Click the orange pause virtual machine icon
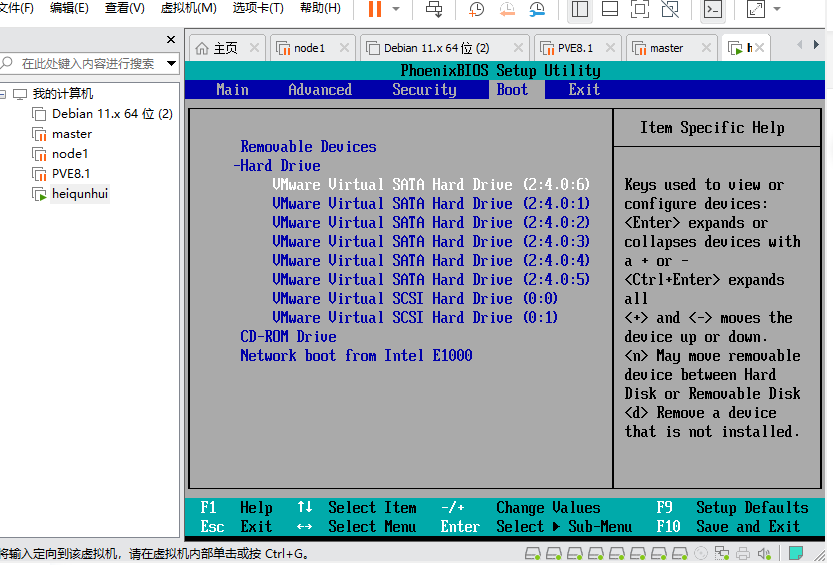833x565 pixels. pyautogui.click(x=375, y=8)
